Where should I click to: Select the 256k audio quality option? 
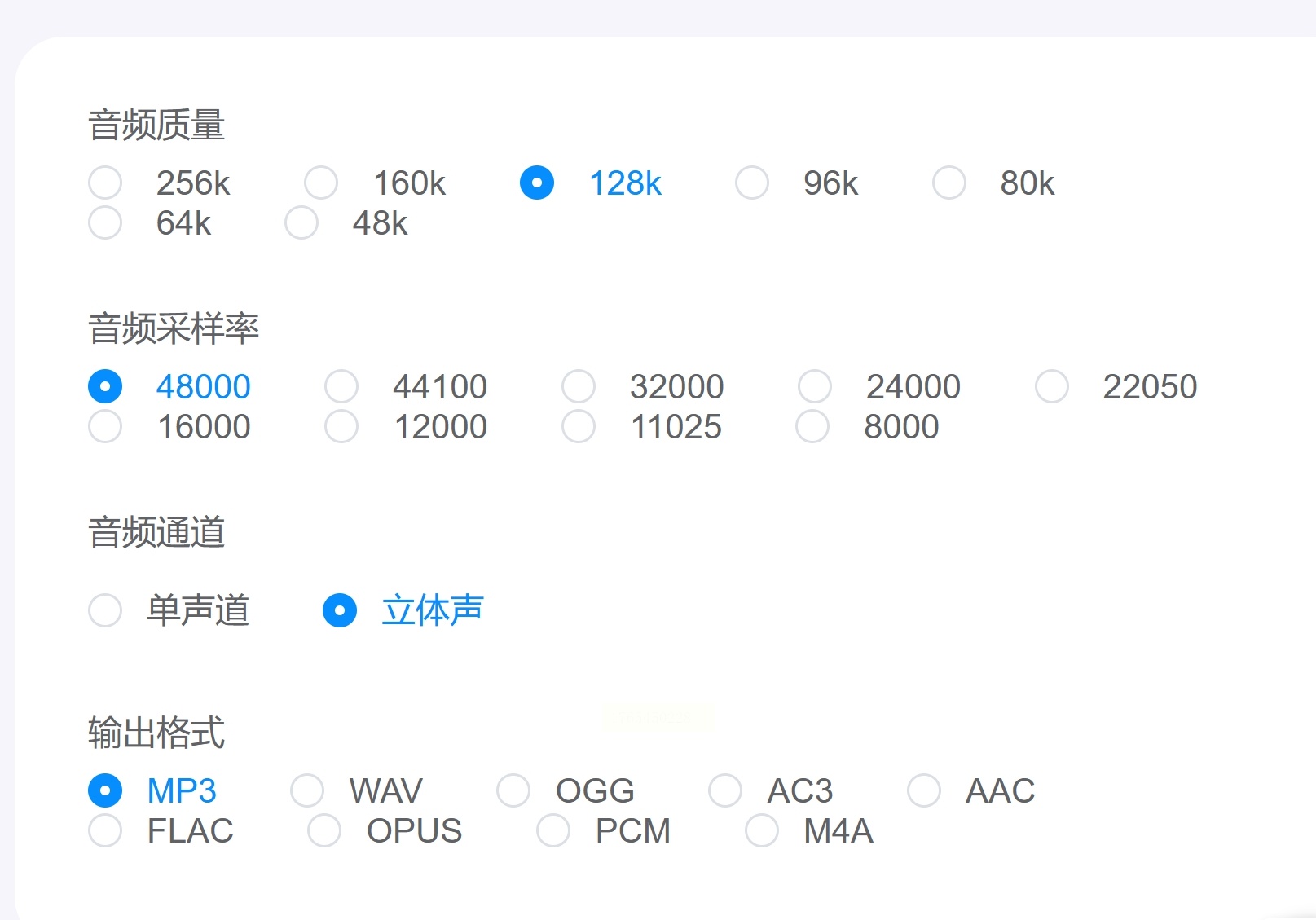click(x=105, y=183)
